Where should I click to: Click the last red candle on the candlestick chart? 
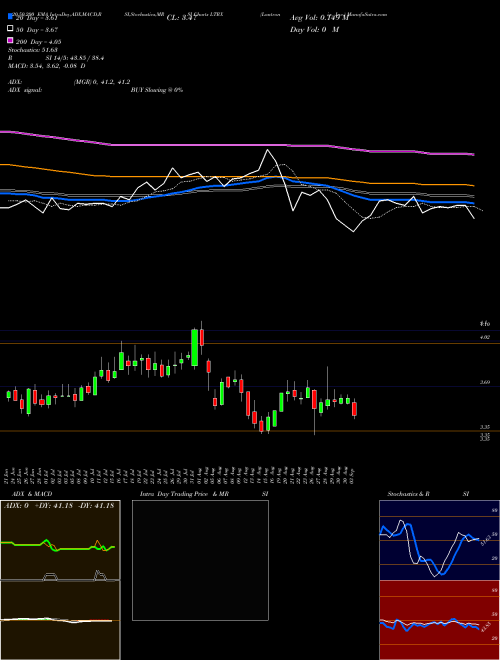354,409
